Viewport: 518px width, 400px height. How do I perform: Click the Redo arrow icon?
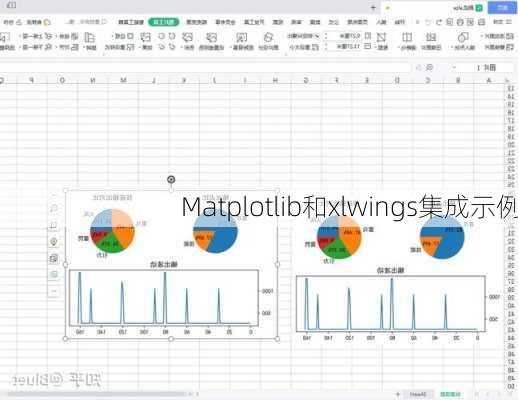428,22
